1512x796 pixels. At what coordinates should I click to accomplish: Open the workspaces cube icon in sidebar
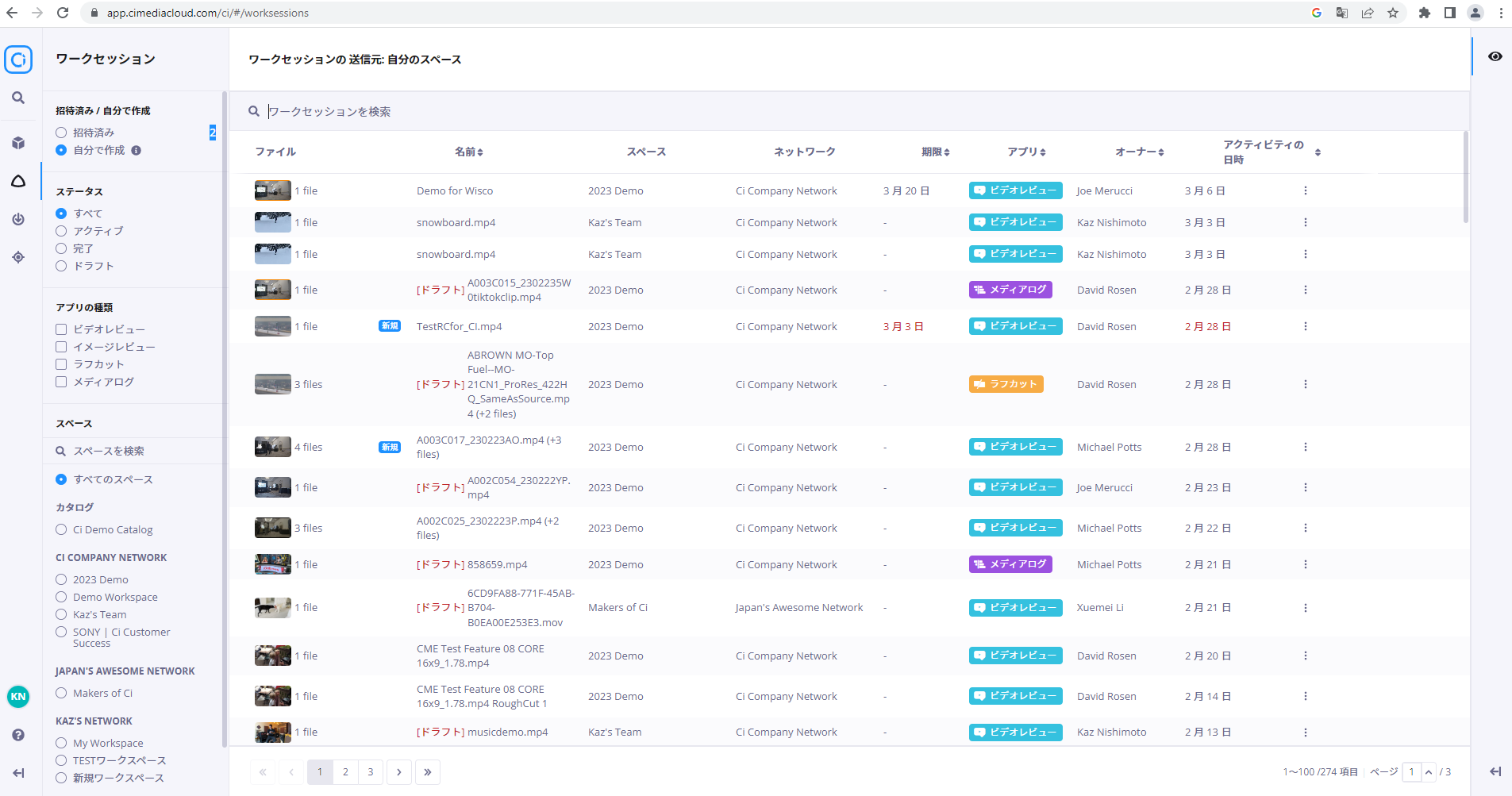[x=18, y=143]
